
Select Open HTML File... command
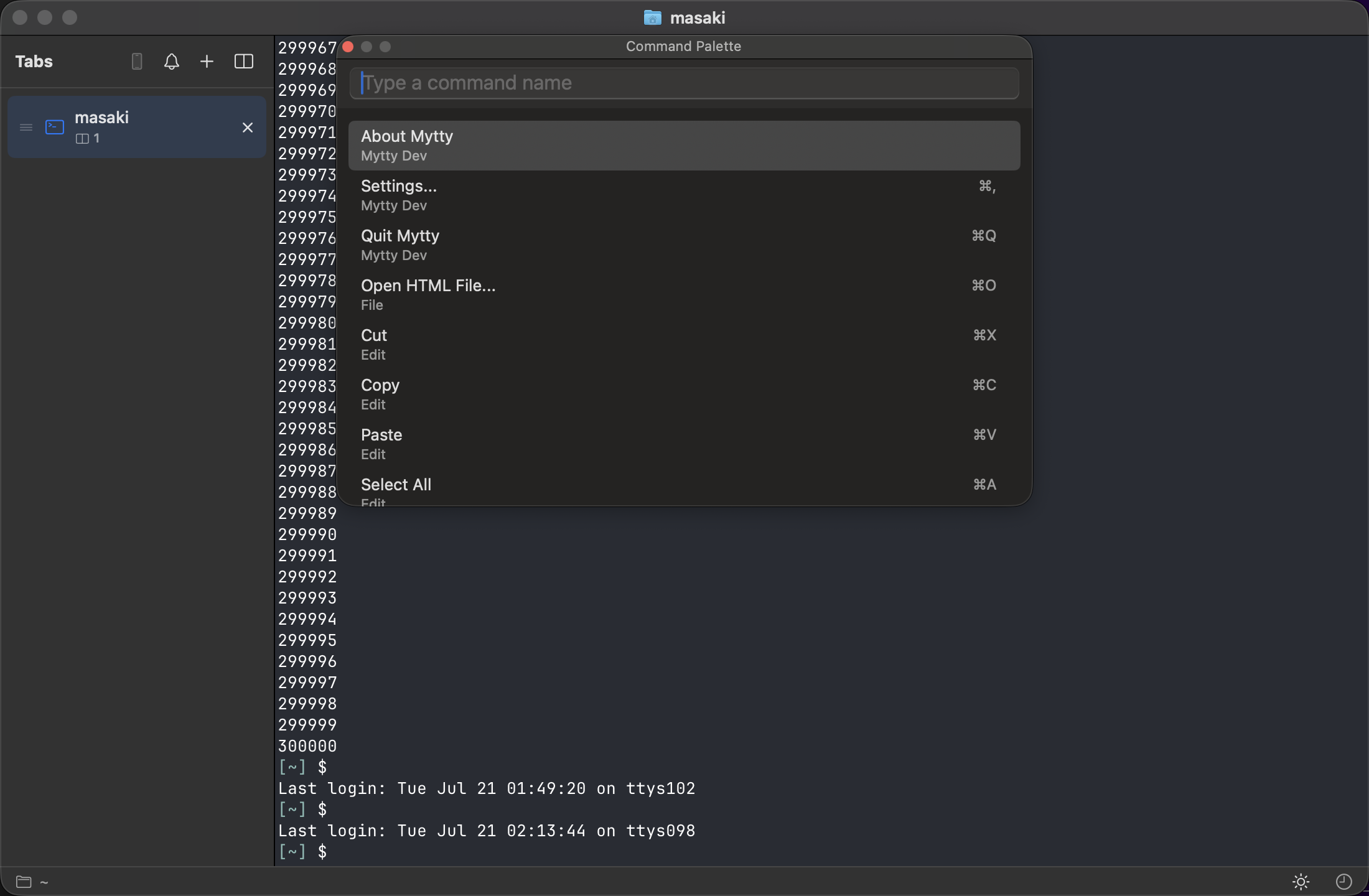(x=684, y=295)
